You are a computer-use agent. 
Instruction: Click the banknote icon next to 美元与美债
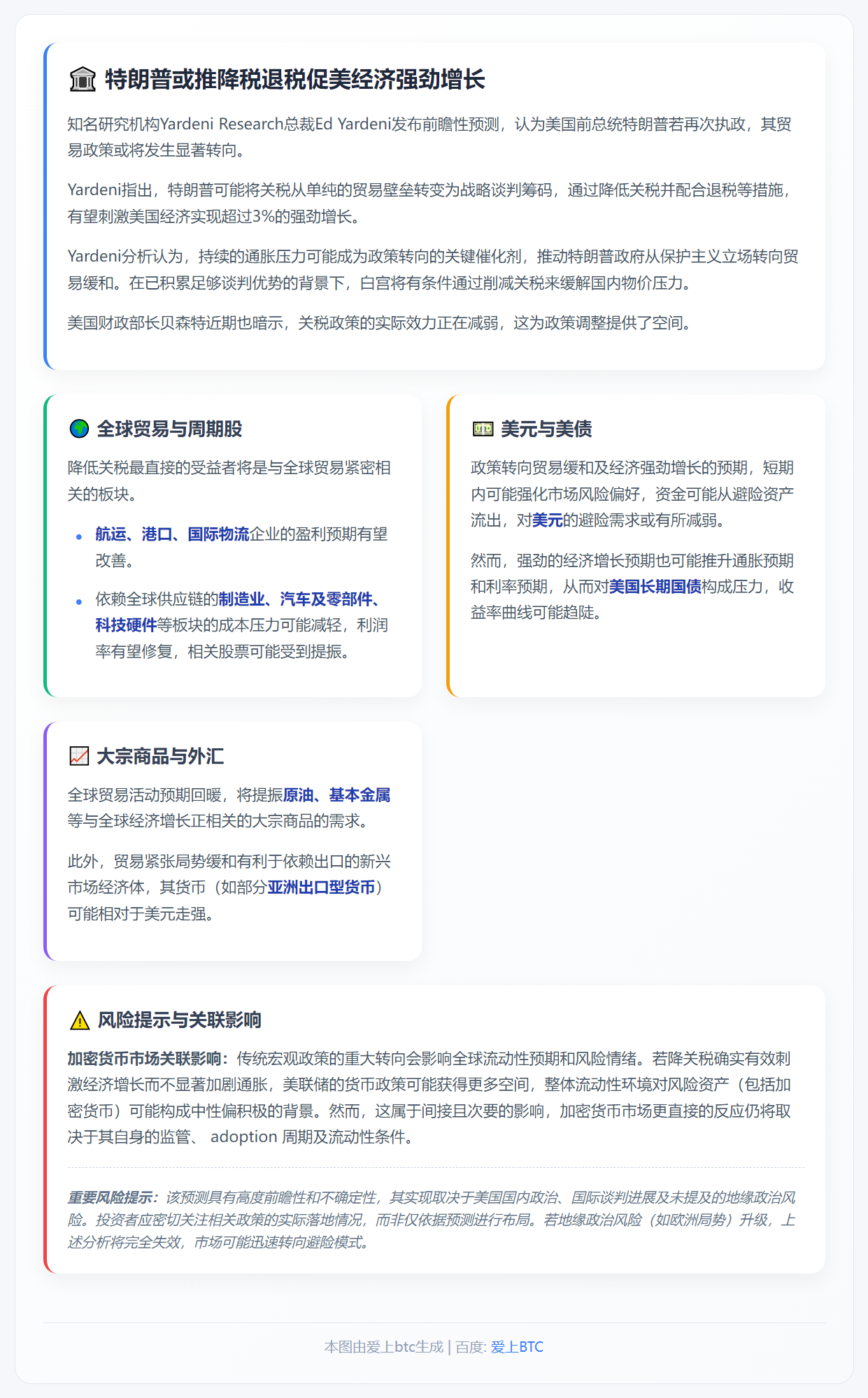(483, 429)
